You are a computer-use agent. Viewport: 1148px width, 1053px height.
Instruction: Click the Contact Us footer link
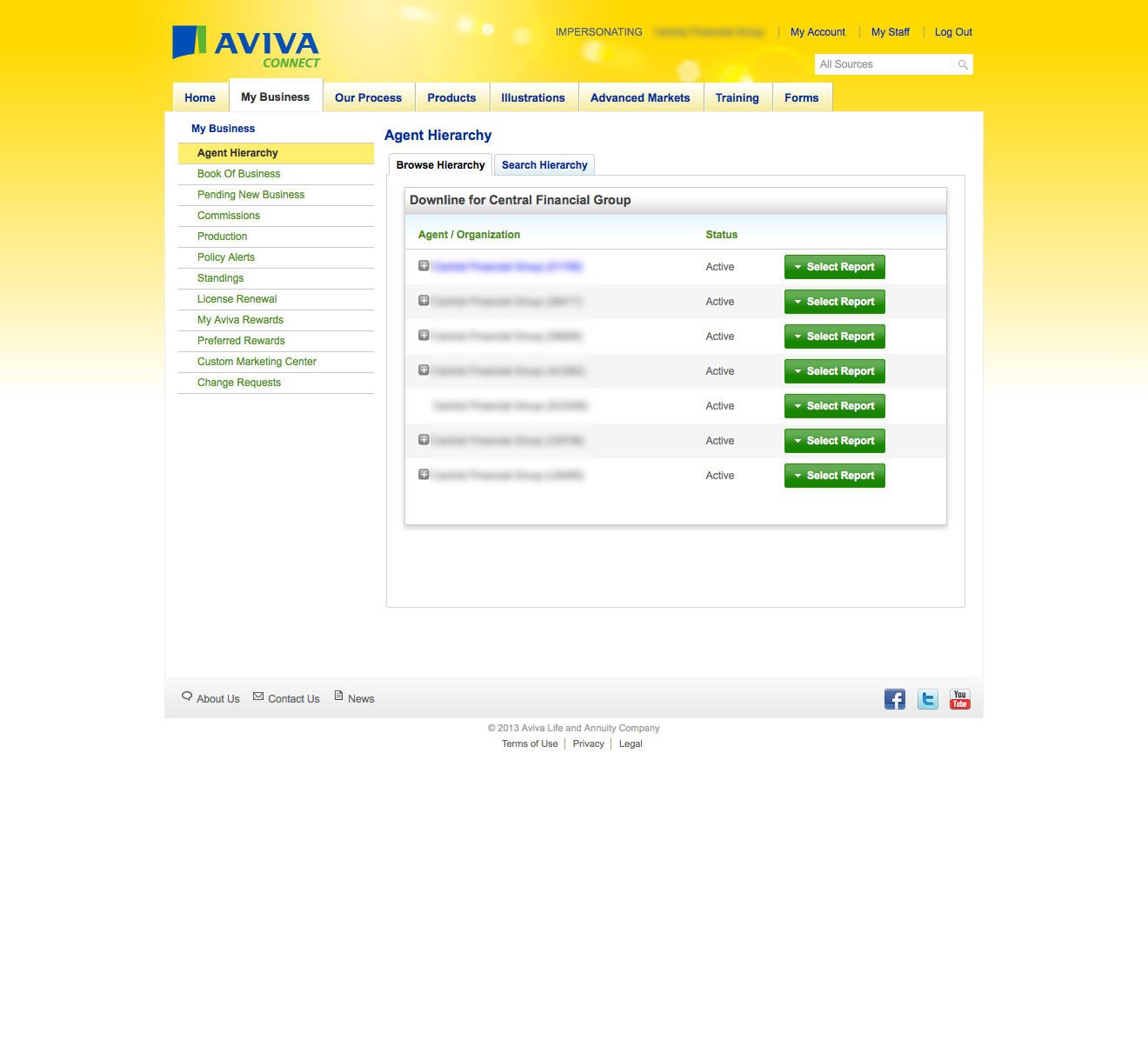294,699
